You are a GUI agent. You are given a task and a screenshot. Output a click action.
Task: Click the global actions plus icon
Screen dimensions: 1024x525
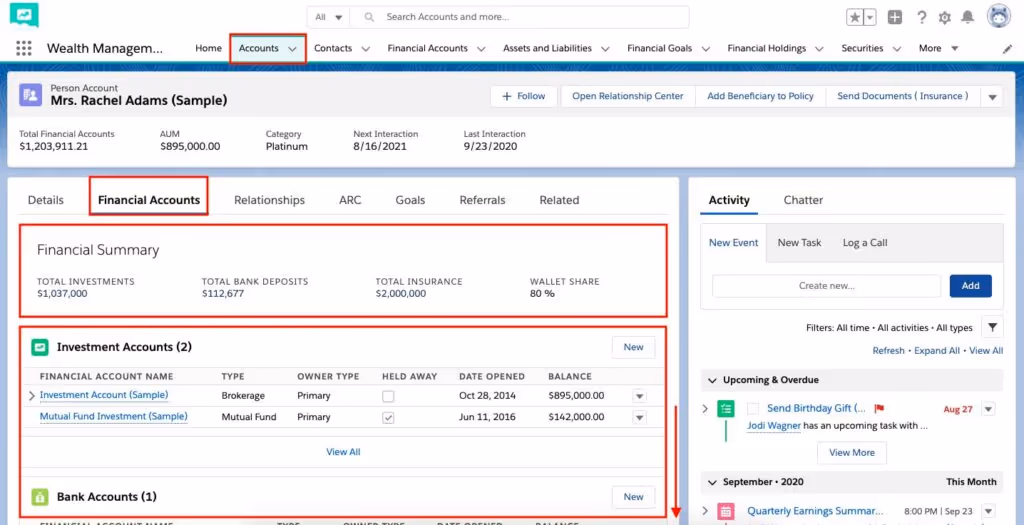(x=895, y=18)
